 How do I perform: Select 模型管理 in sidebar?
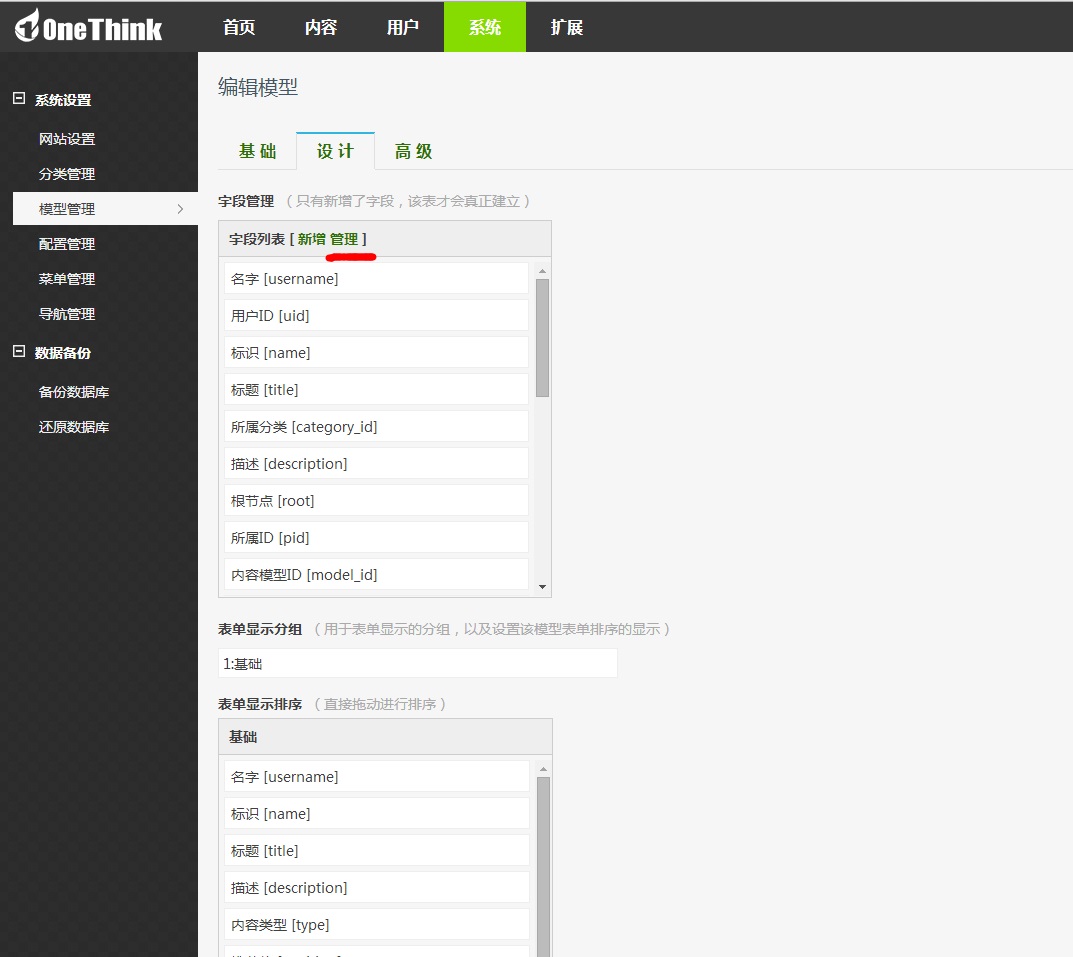(x=105, y=209)
